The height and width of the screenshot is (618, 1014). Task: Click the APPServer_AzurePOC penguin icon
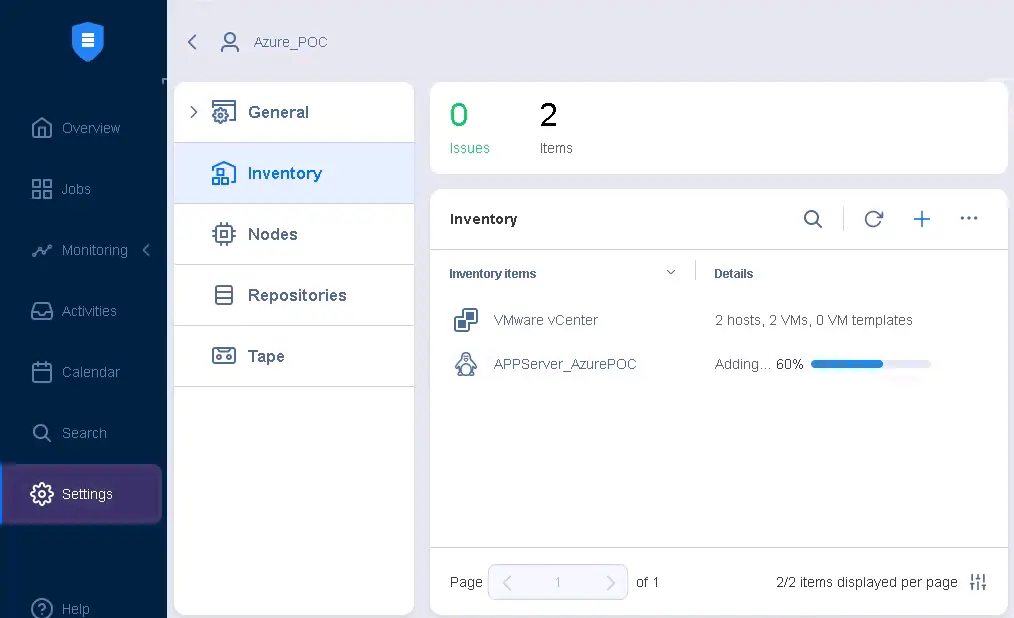(466, 364)
